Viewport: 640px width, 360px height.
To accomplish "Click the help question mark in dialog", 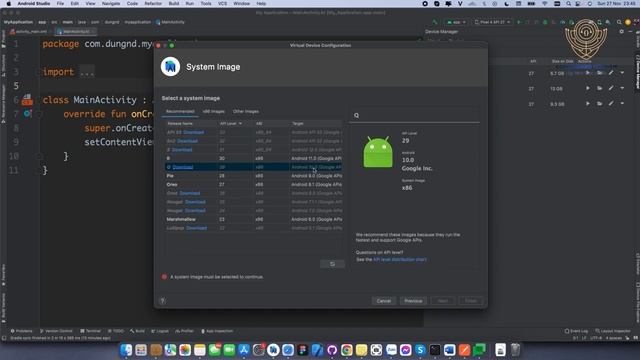I will pyautogui.click(x=162, y=301).
